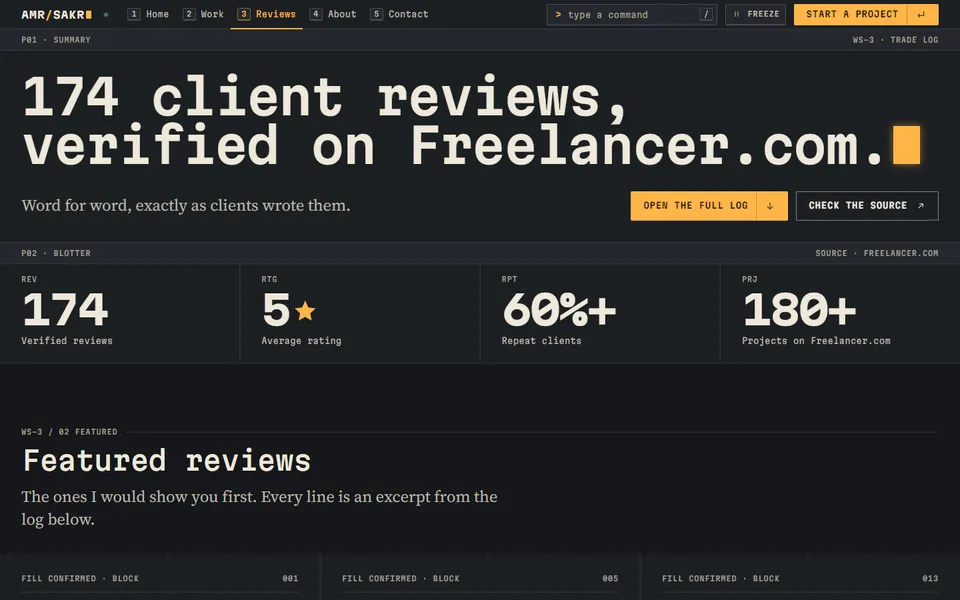Click the down arrow on Open the Full Log

point(770,206)
